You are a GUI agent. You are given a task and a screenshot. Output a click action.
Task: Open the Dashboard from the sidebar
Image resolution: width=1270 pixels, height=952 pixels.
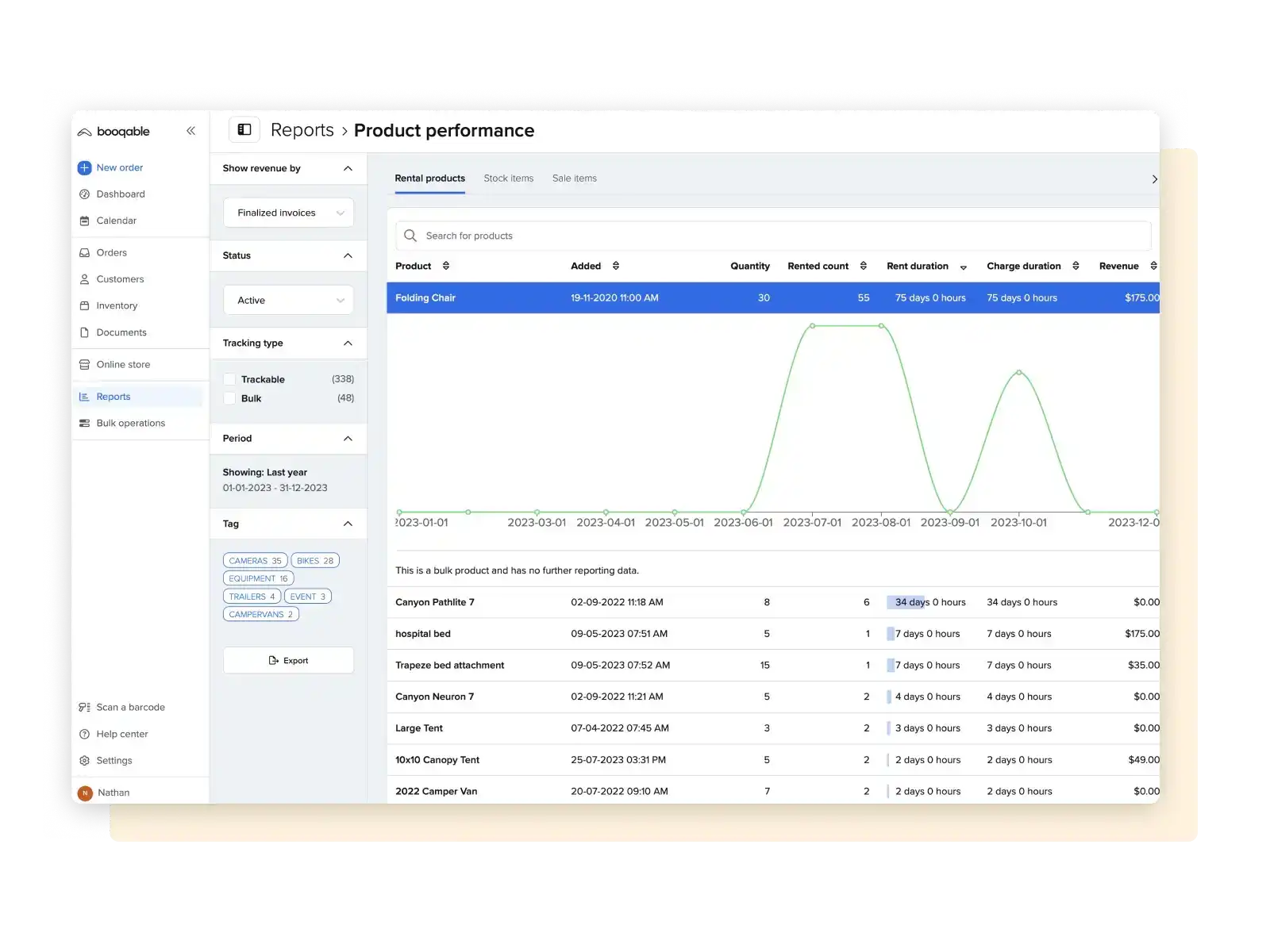coord(85,194)
